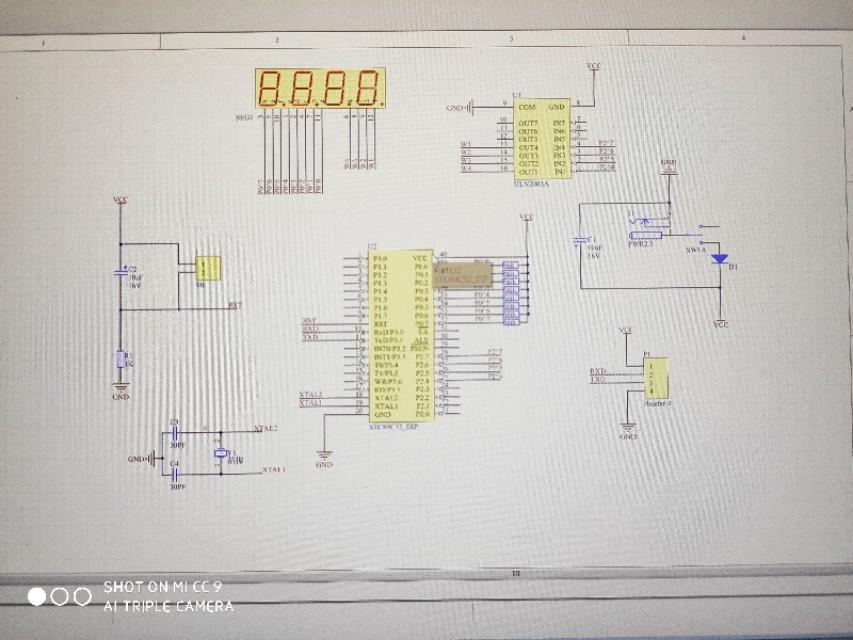Image resolution: width=853 pixels, height=640 pixels.
Task: Select the PWR2.5 power jack connector
Action: [647, 229]
